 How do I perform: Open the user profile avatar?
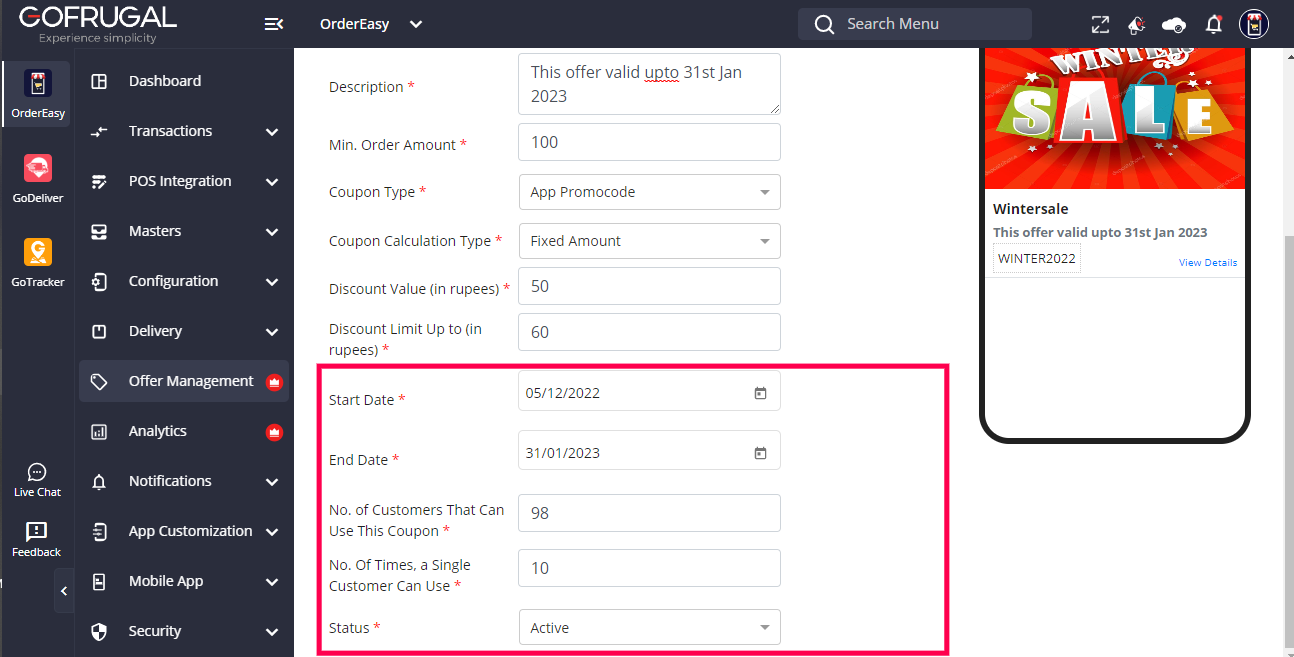click(x=1254, y=24)
